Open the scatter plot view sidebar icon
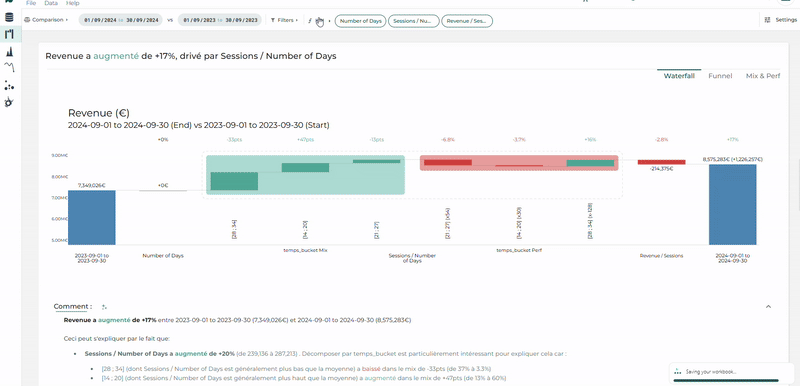This screenshot has height=386, width=800. click(9, 85)
